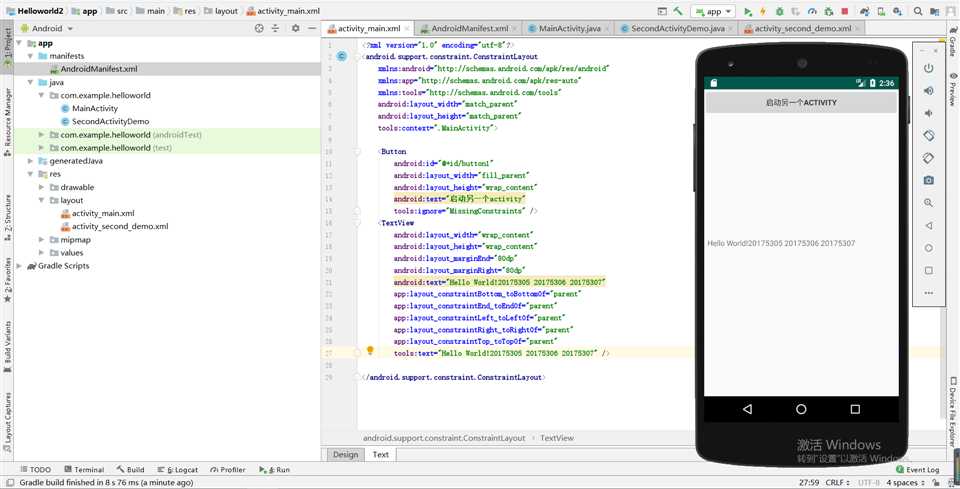
Task: Expand com.example.helloworld (androidTest) package
Action: 41,135
